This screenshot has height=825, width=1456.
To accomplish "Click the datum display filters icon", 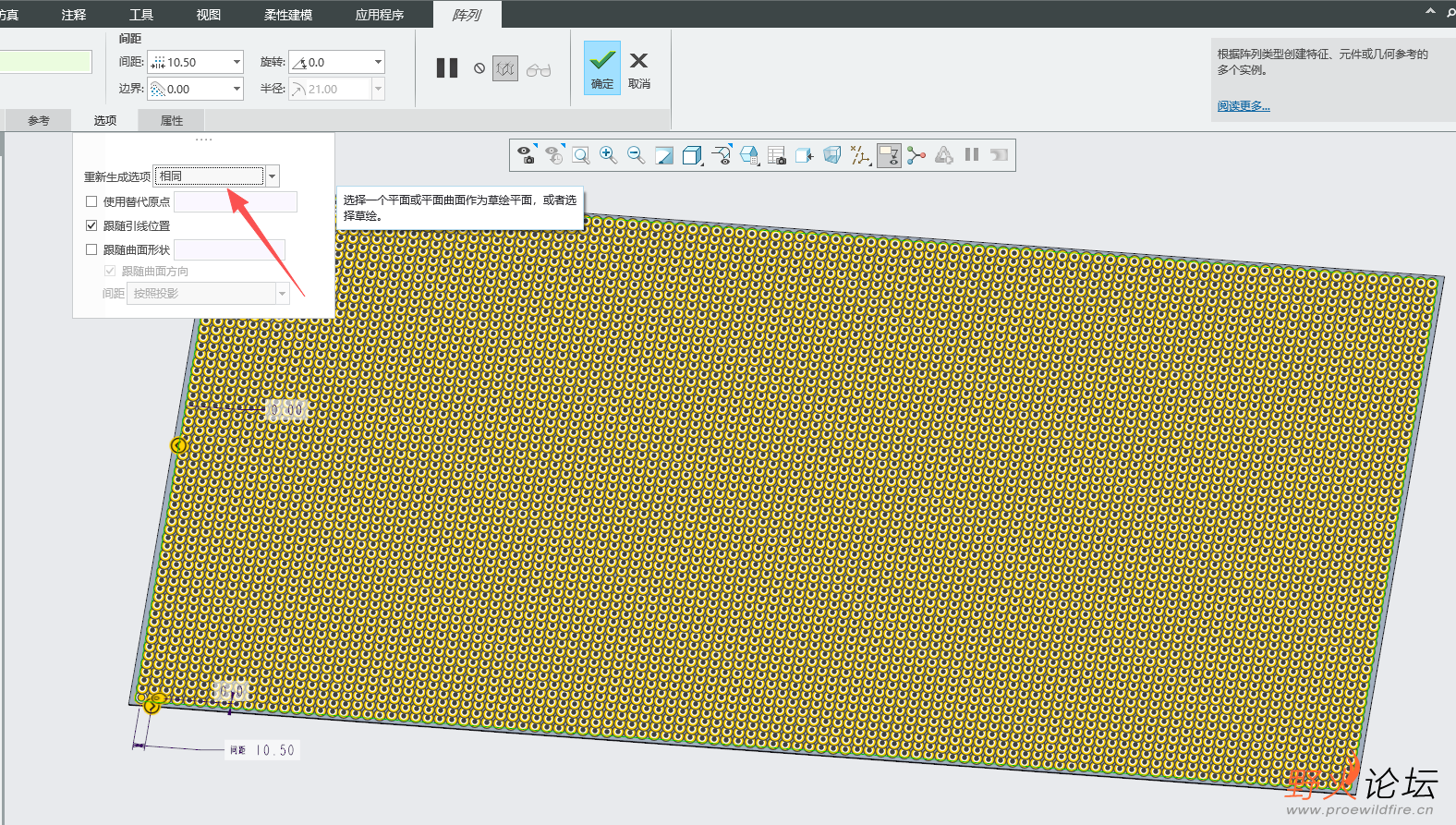I will [860, 155].
